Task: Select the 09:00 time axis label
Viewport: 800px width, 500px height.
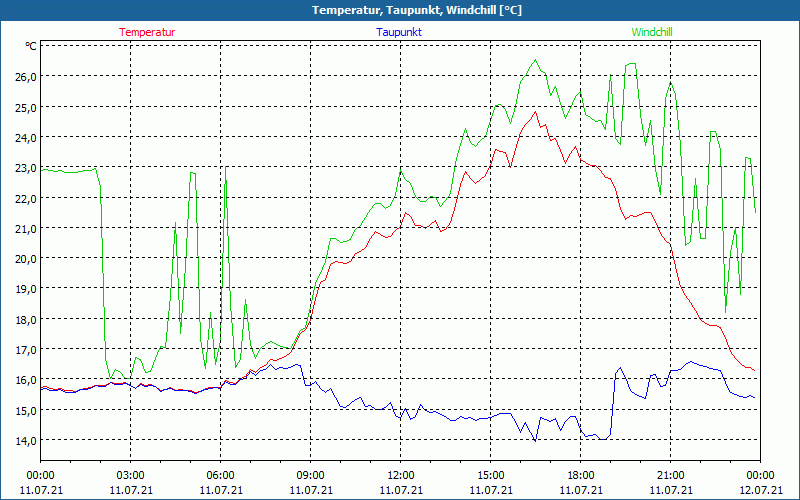Action: 310,475
